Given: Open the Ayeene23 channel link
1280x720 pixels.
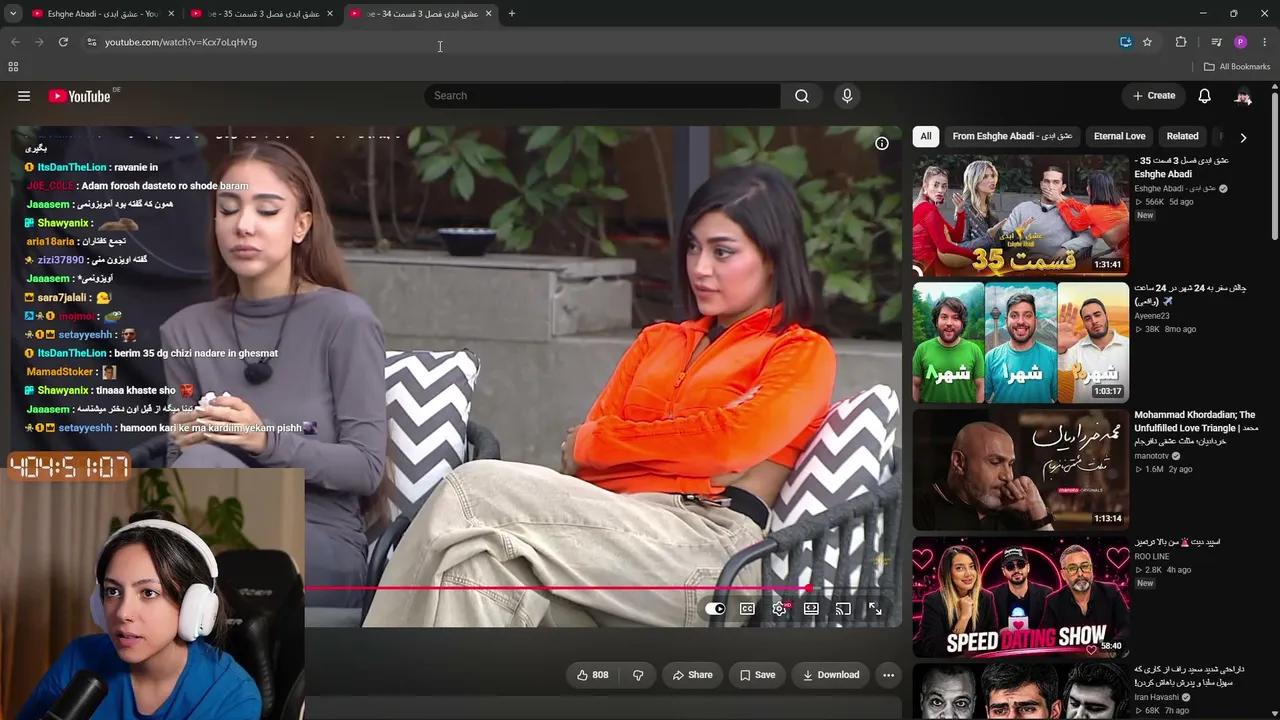Looking at the screenshot, I should (x=1151, y=316).
